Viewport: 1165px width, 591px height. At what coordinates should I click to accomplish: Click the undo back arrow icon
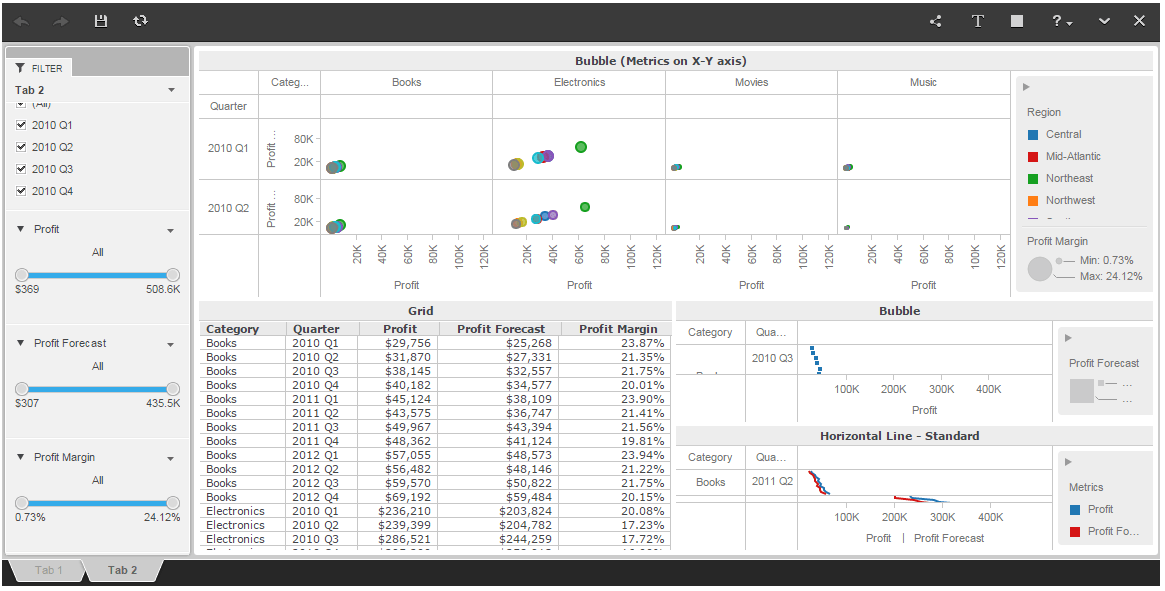click(x=22, y=22)
